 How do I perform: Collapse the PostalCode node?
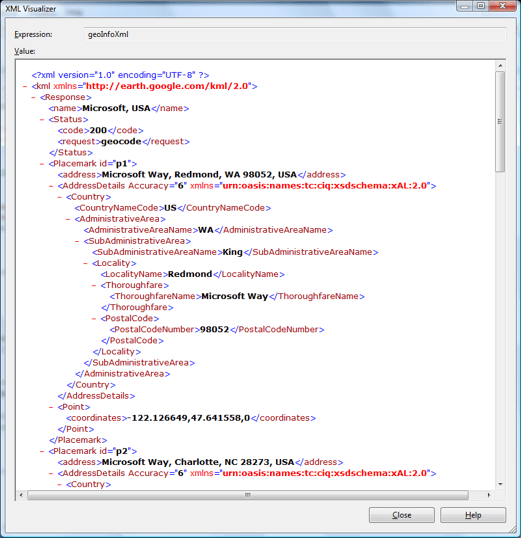(x=94, y=318)
